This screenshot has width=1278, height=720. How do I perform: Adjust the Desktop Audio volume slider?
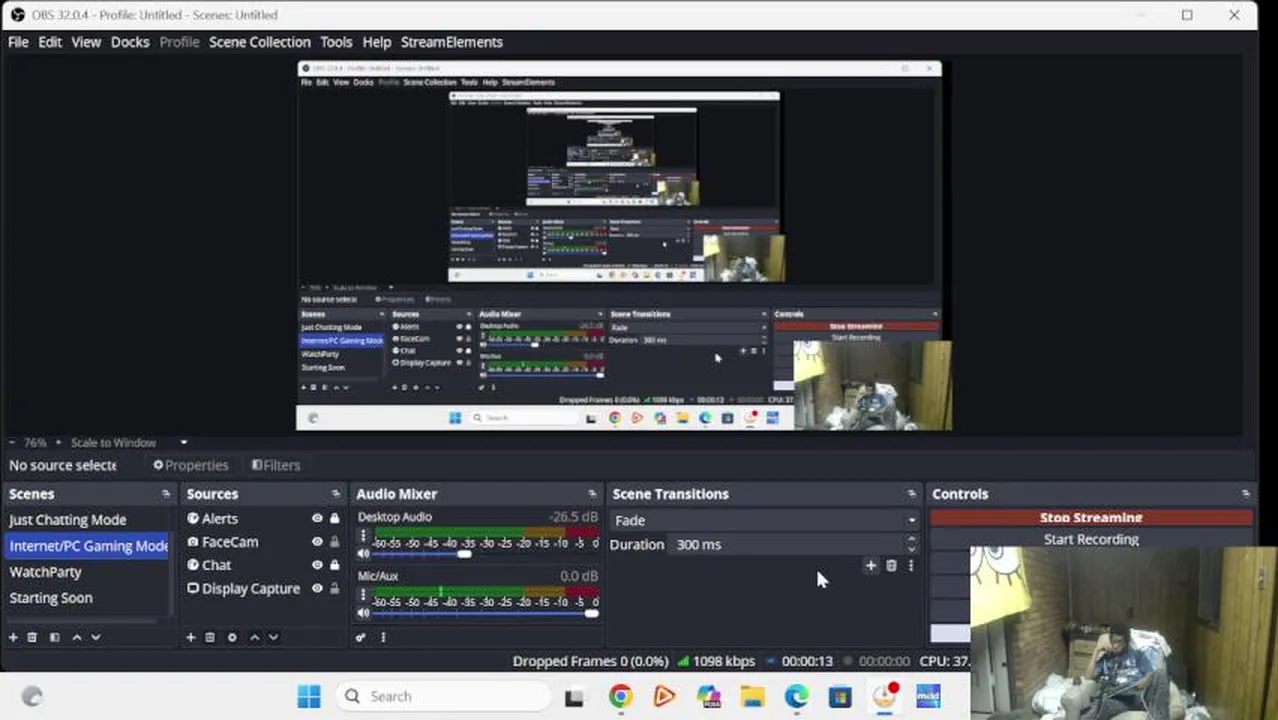click(464, 554)
